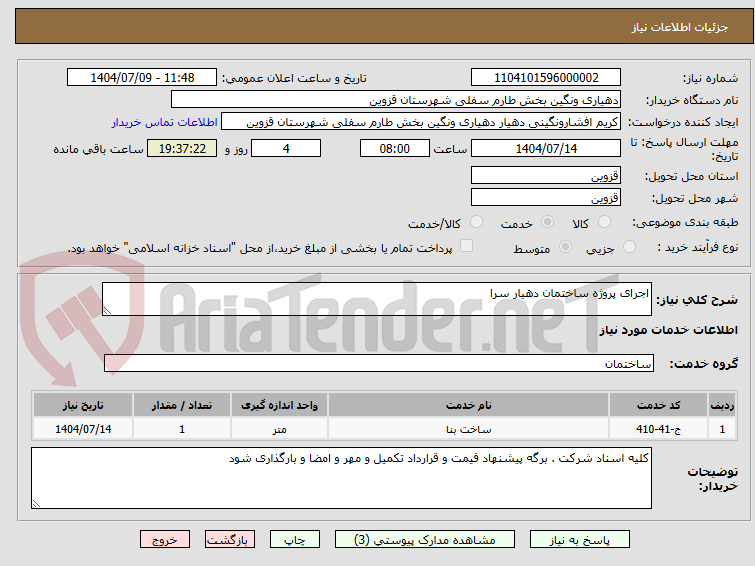Click the نام دستگاه خریدار field

pos(396,100)
